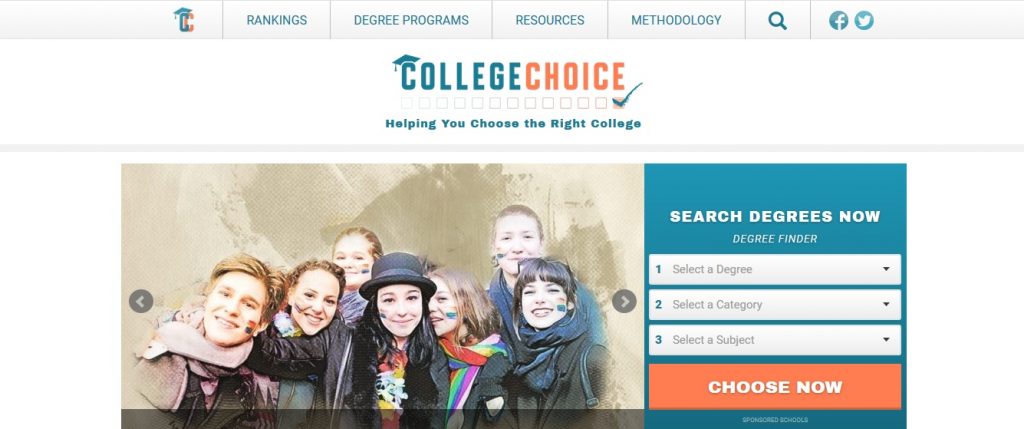
Task: Visit the Facebook page icon
Action: [x=839, y=20]
